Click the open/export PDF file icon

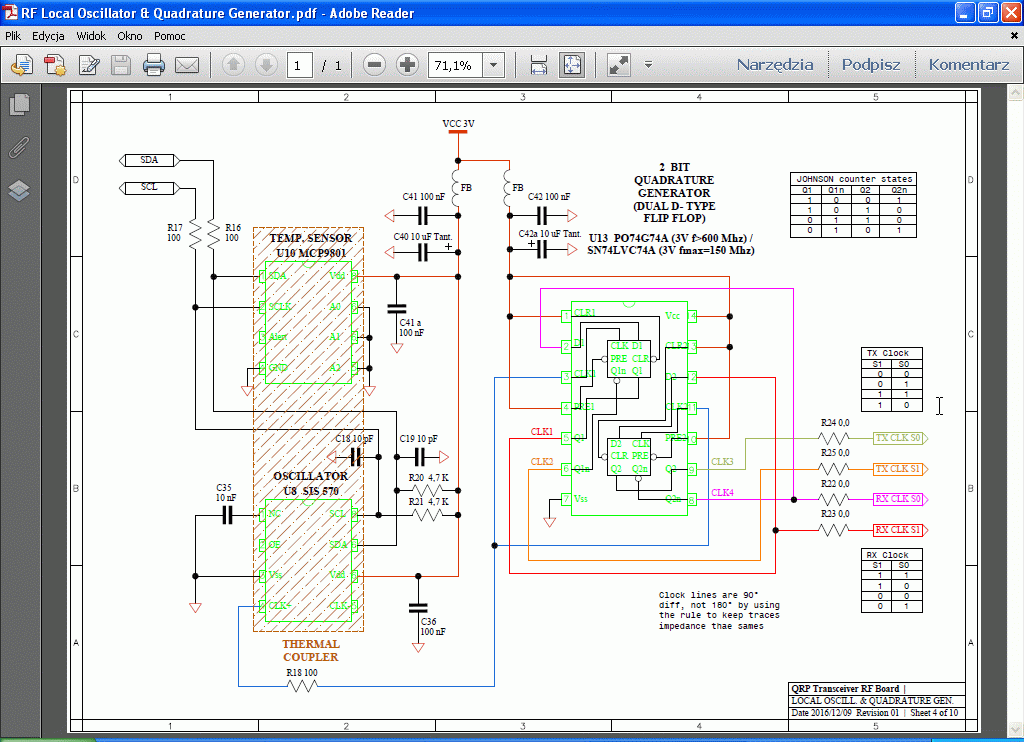pos(22,66)
